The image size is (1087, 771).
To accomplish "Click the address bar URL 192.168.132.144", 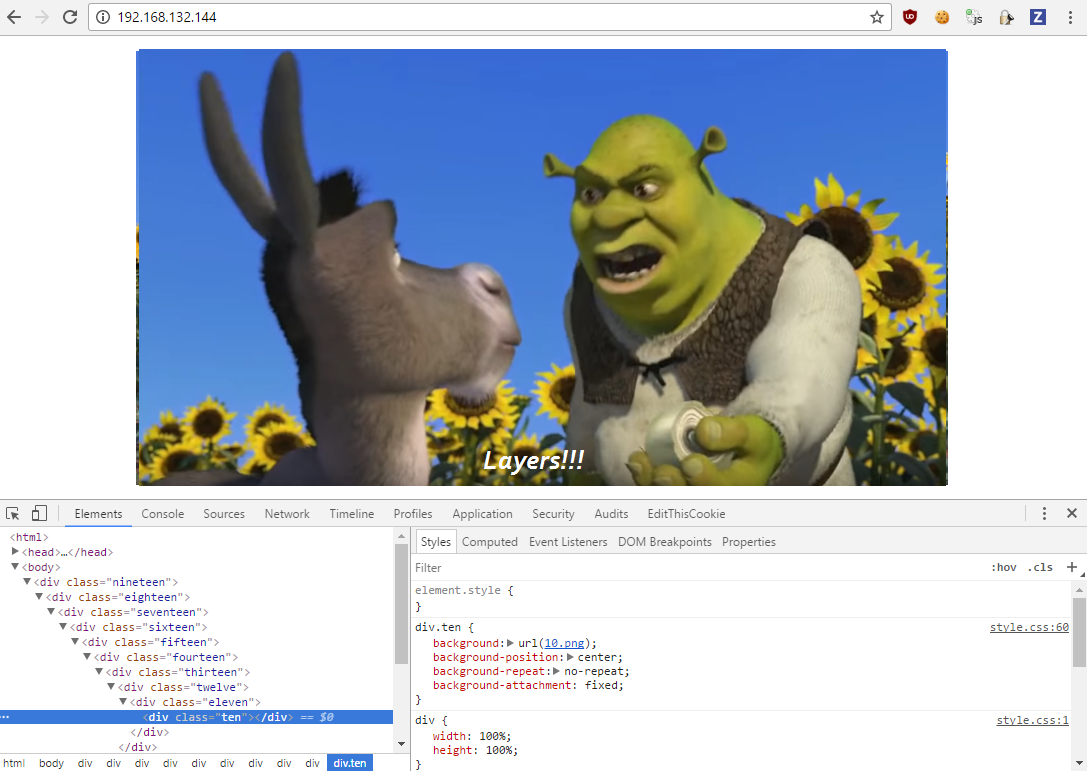I will [167, 17].
